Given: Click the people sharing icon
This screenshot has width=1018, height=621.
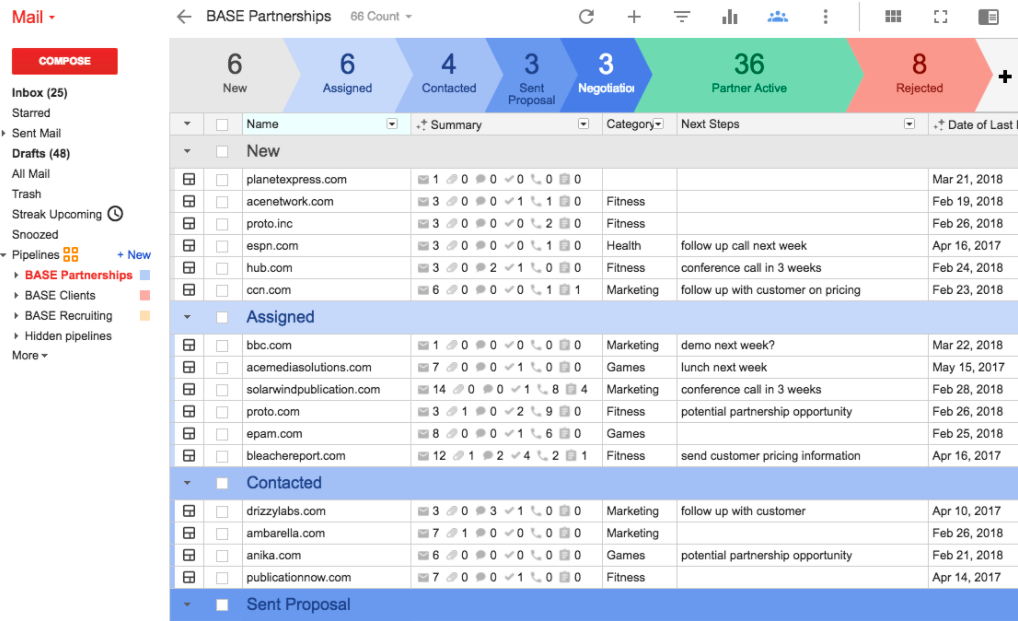Looking at the screenshot, I should point(777,17).
